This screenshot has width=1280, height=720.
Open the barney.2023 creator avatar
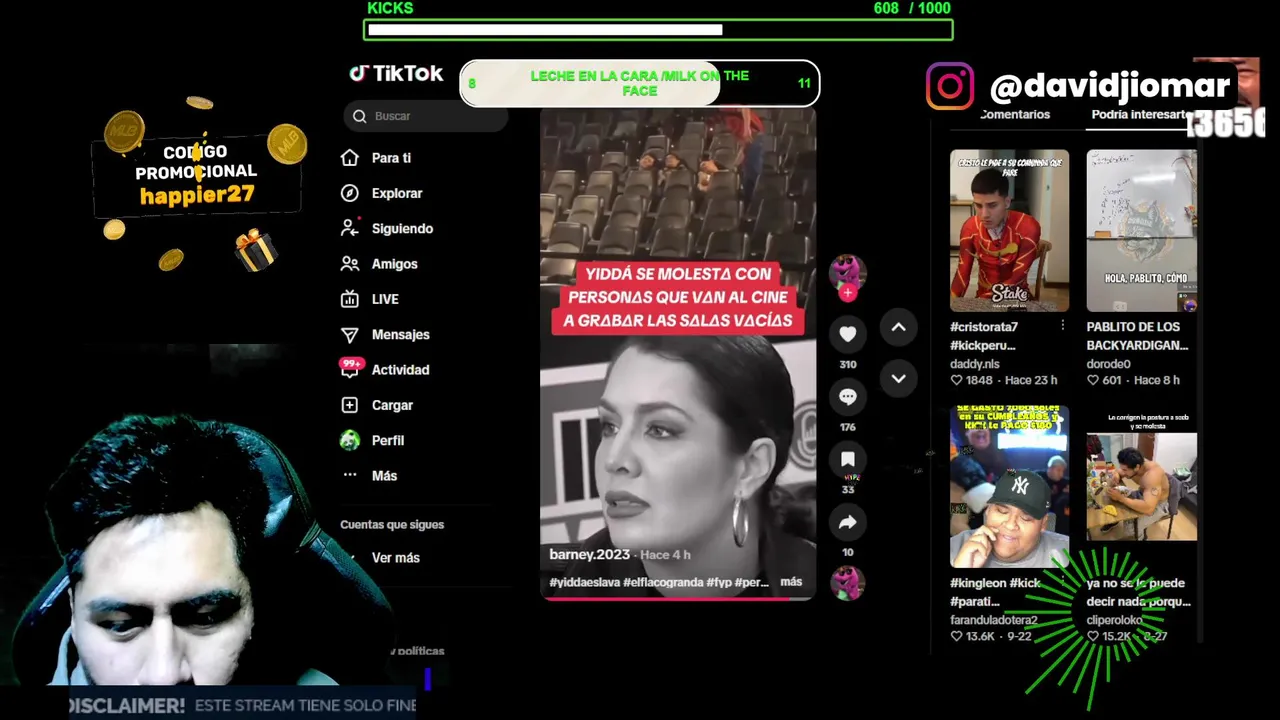[847, 271]
